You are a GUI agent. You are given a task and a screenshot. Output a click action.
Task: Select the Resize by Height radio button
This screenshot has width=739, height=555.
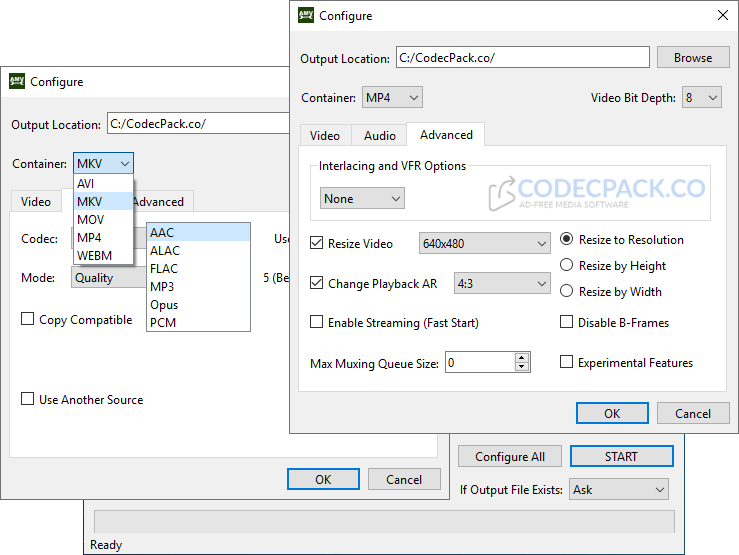point(566,265)
